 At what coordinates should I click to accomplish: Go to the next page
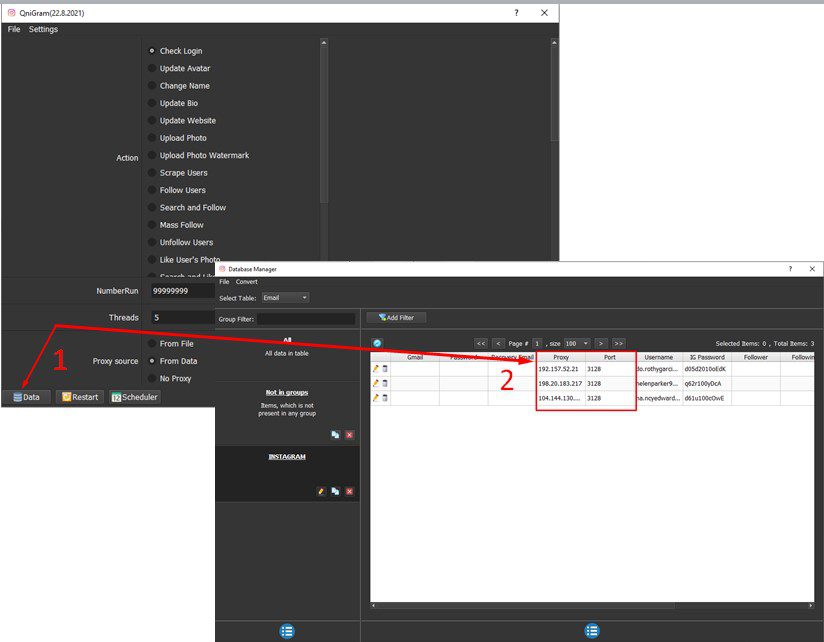[x=601, y=343]
